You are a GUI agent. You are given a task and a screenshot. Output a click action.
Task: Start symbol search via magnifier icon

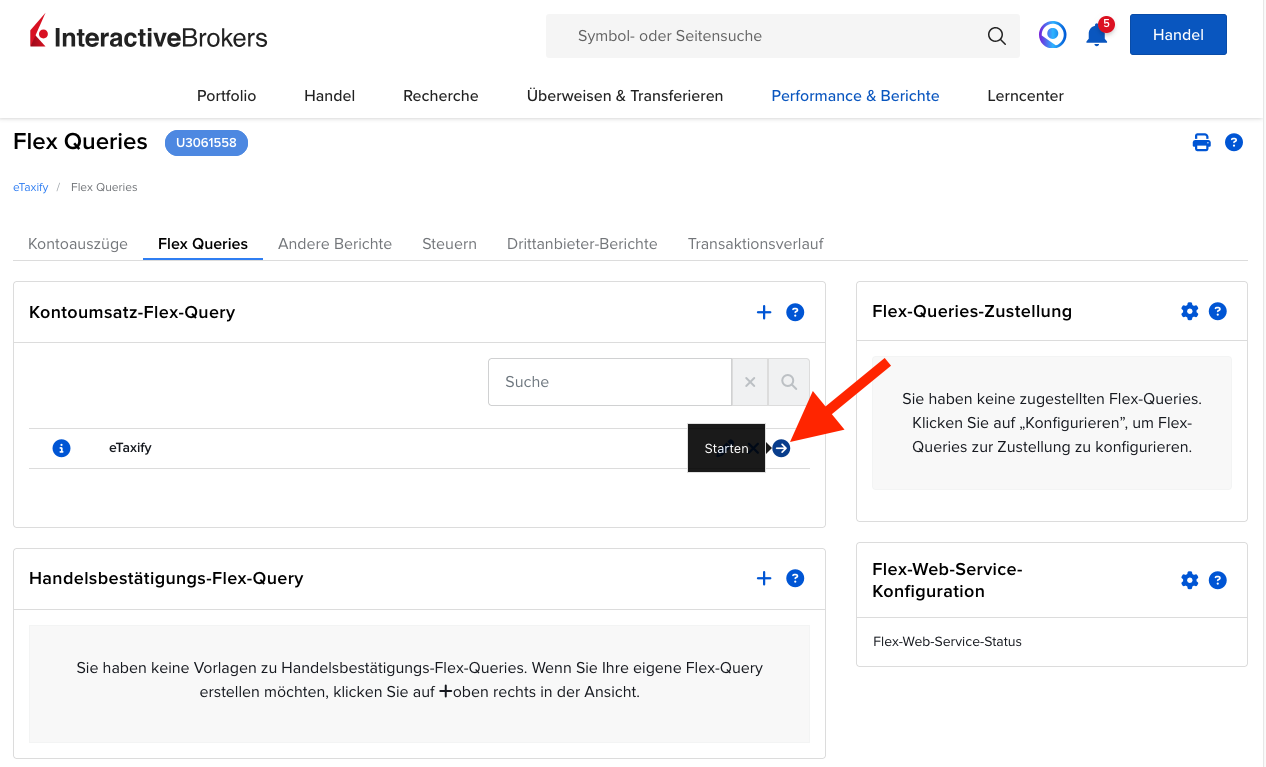(996, 35)
